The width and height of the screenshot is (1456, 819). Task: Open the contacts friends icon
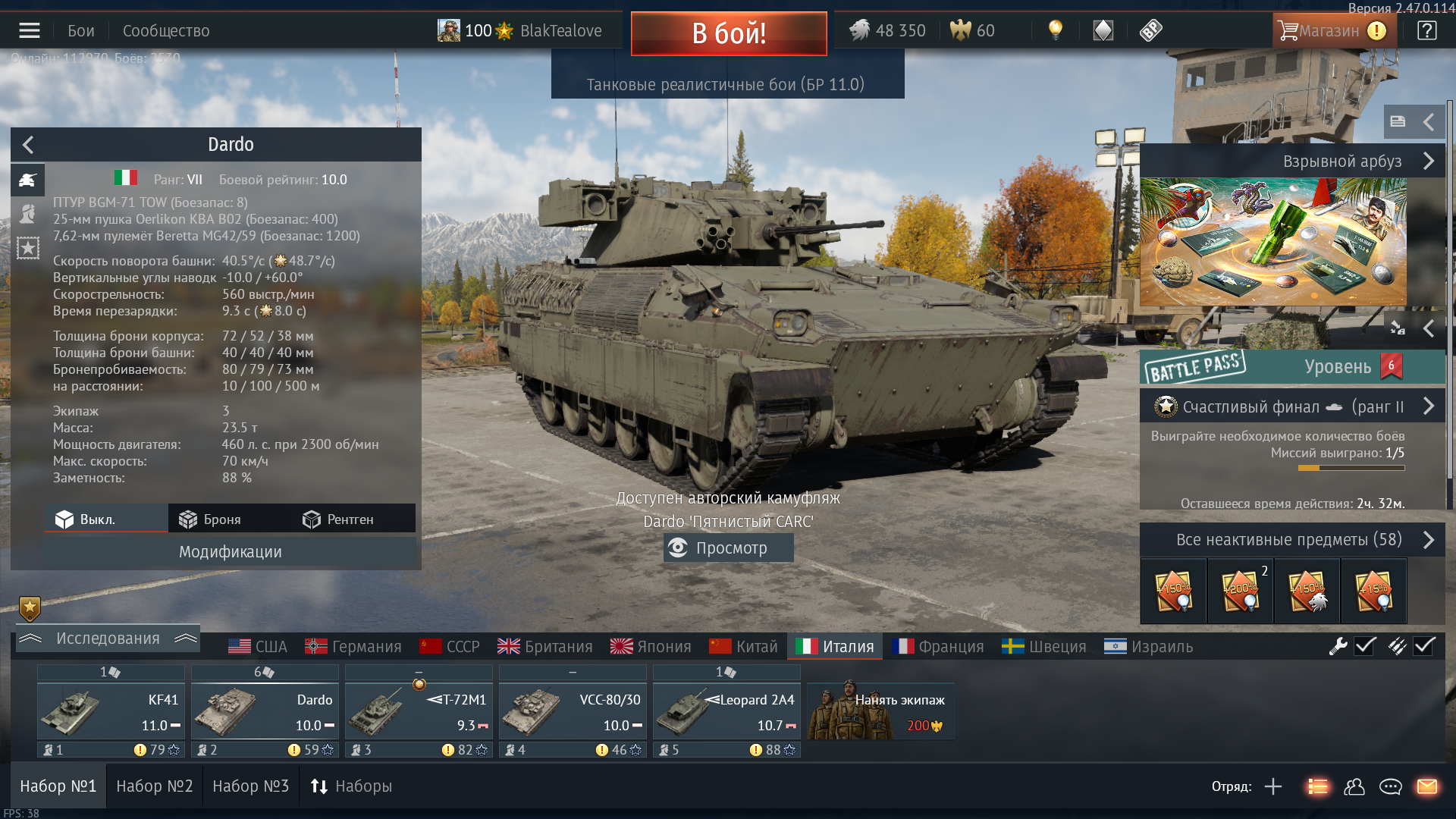[1354, 786]
